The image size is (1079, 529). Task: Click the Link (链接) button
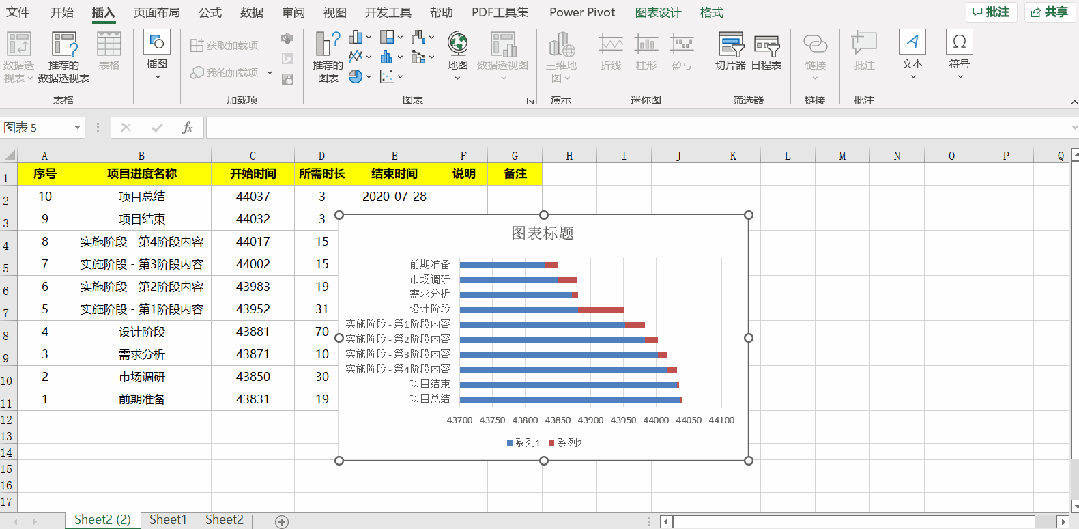(x=815, y=54)
